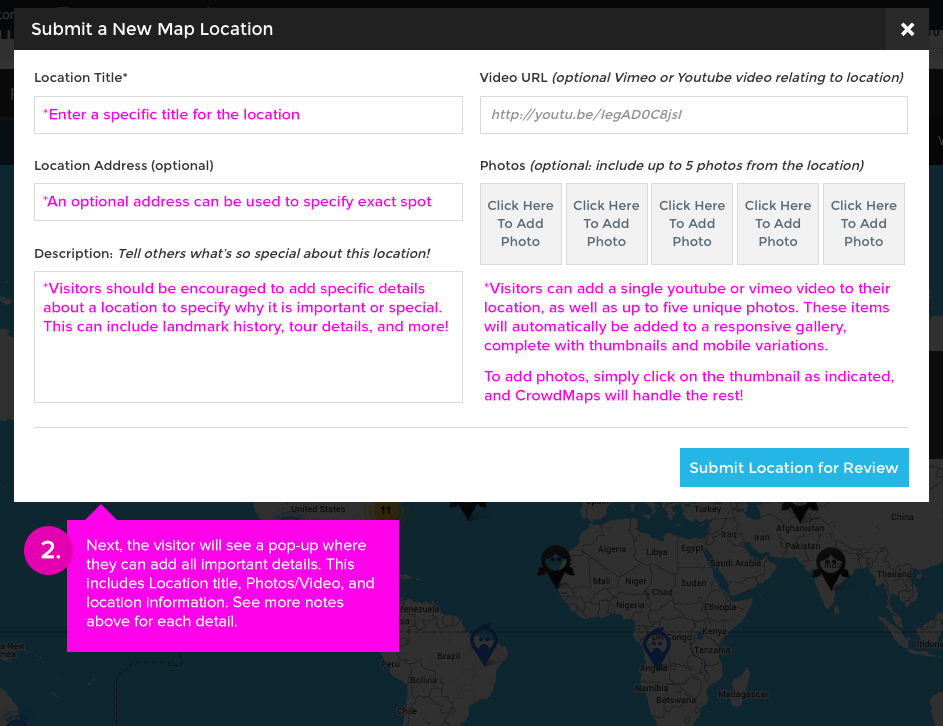Image resolution: width=943 pixels, height=726 pixels.
Task: Open the yellow cluster marker labeled 11
Action: click(x=384, y=510)
